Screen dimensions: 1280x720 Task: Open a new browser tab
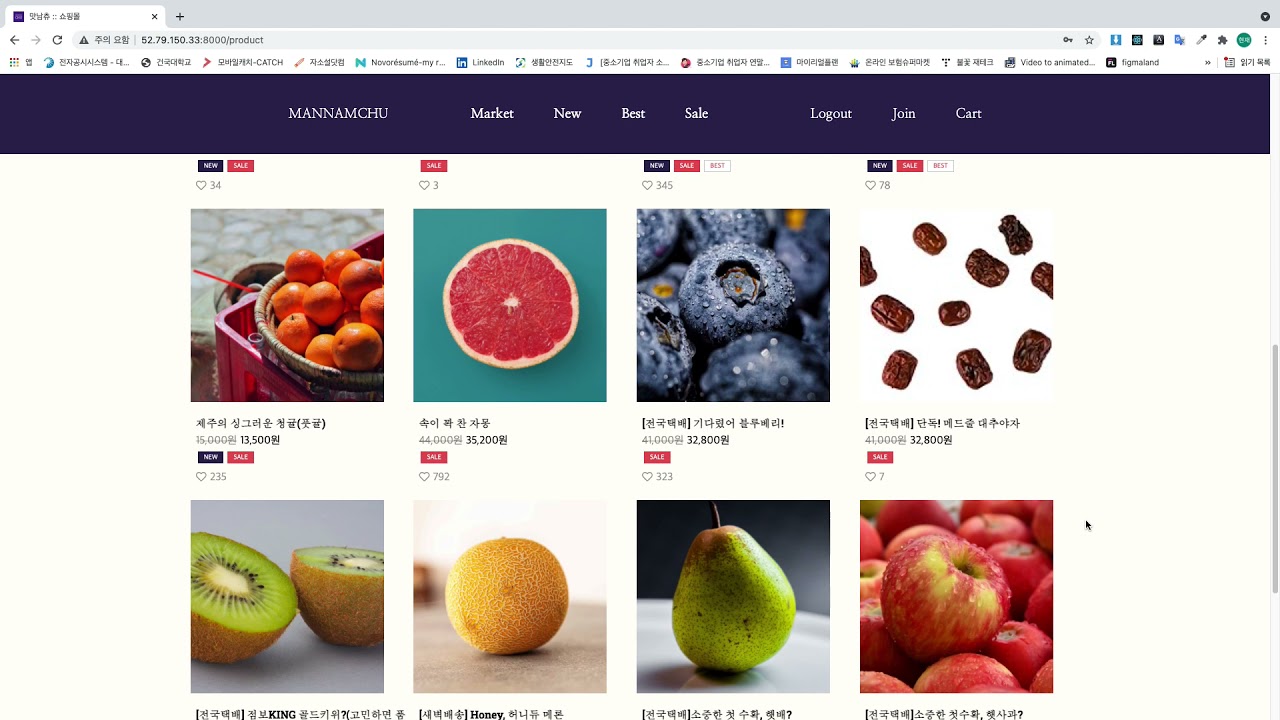tap(180, 16)
